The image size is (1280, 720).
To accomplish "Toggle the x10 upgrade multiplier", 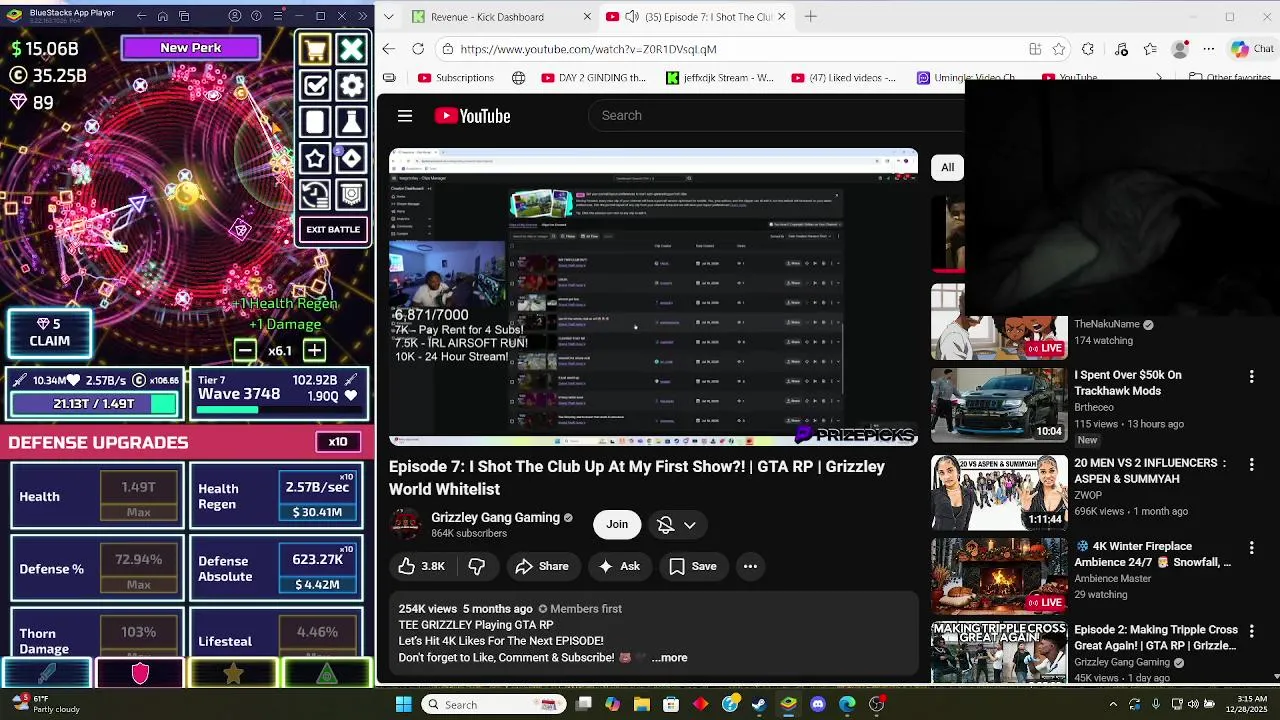I will (x=338, y=442).
